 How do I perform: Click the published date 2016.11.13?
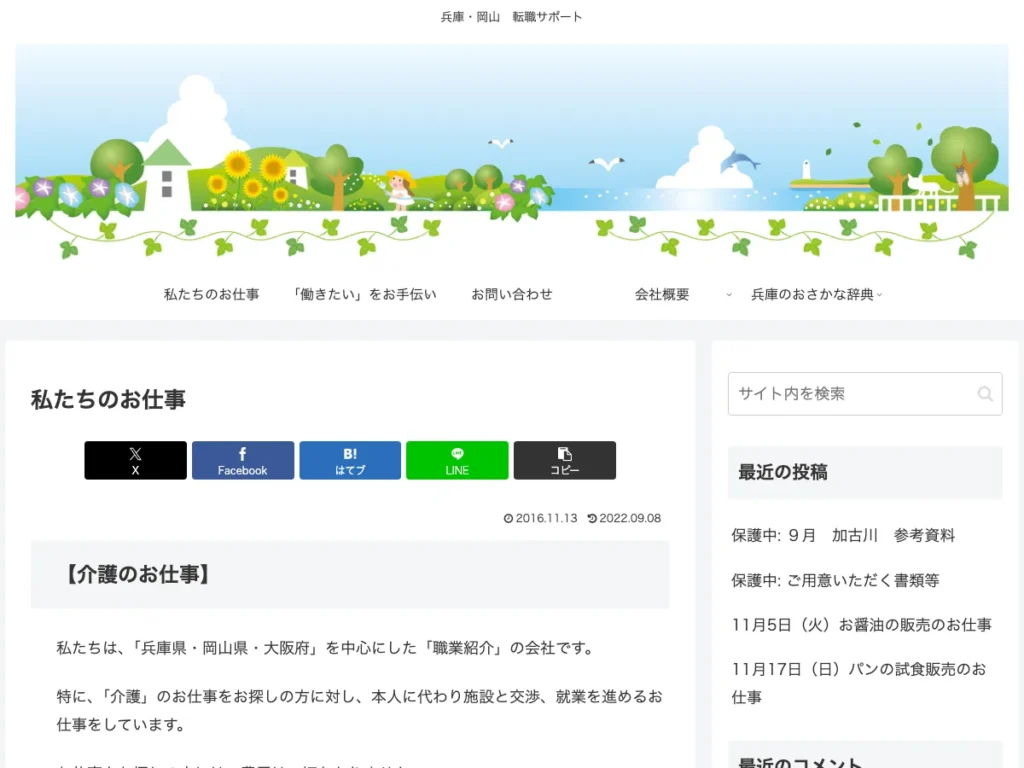tap(547, 519)
